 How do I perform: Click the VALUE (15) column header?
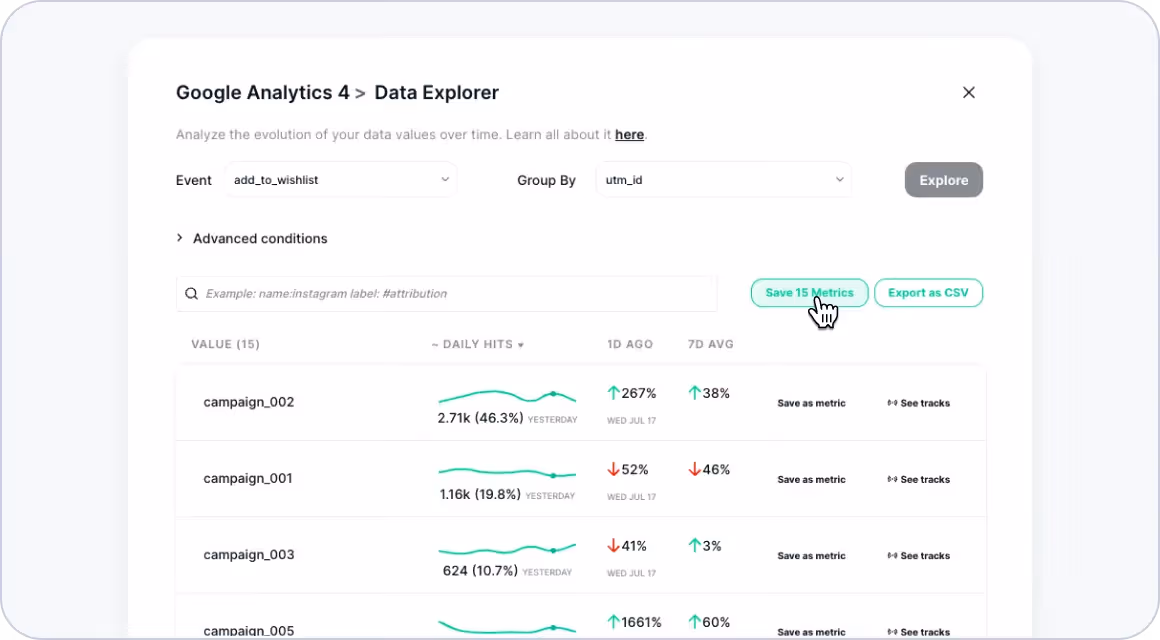coord(225,344)
